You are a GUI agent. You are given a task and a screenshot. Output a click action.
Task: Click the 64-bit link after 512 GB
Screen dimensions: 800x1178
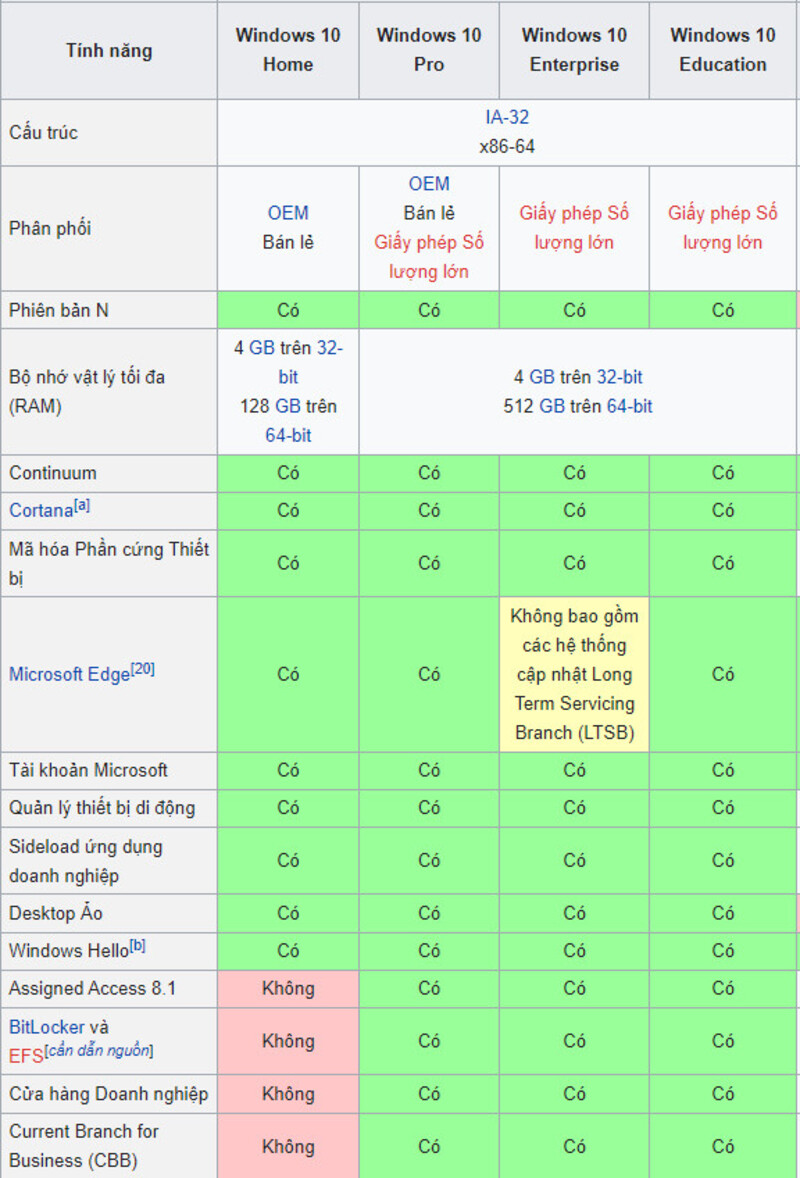click(629, 406)
